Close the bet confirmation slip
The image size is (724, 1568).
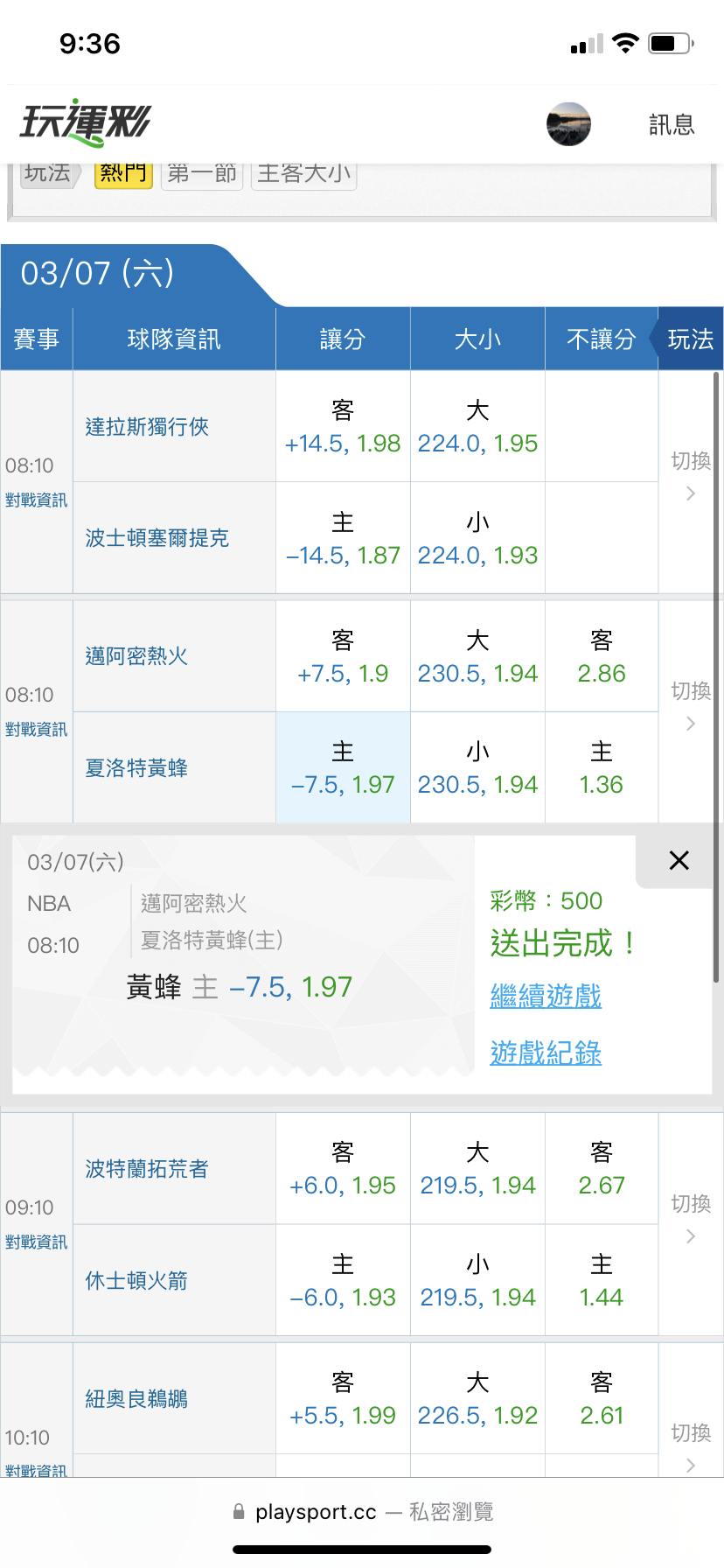[679, 860]
